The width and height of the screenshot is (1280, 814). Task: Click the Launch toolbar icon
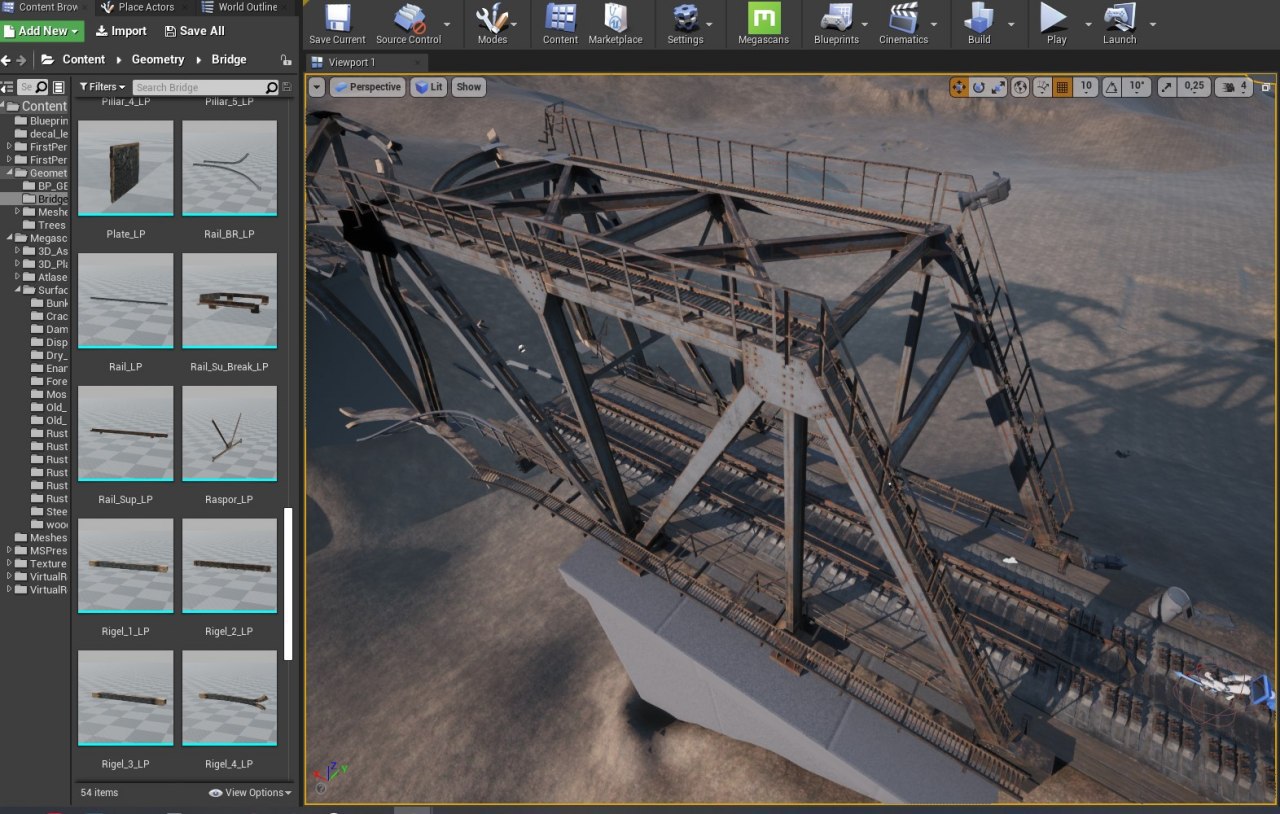(1119, 18)
